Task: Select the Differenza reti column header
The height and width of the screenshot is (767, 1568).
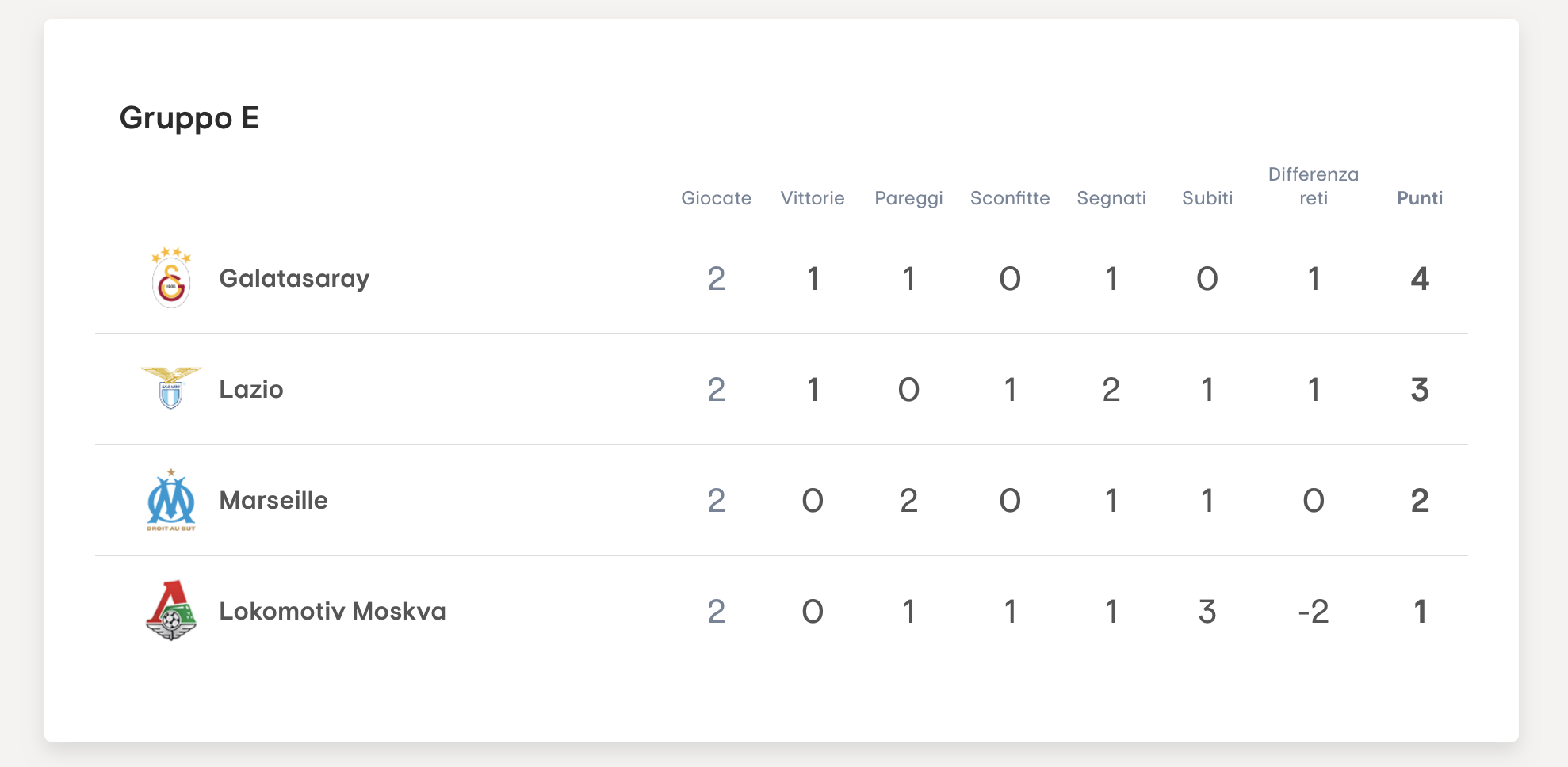Action: coord(1314,186)
